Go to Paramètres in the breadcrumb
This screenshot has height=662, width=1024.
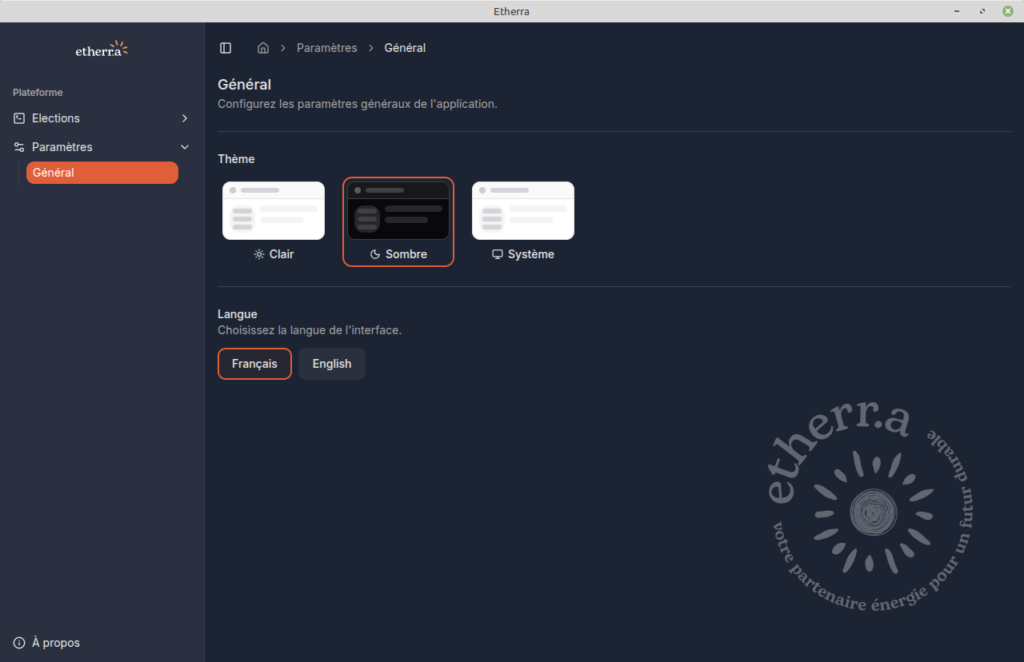coord(326,48)
